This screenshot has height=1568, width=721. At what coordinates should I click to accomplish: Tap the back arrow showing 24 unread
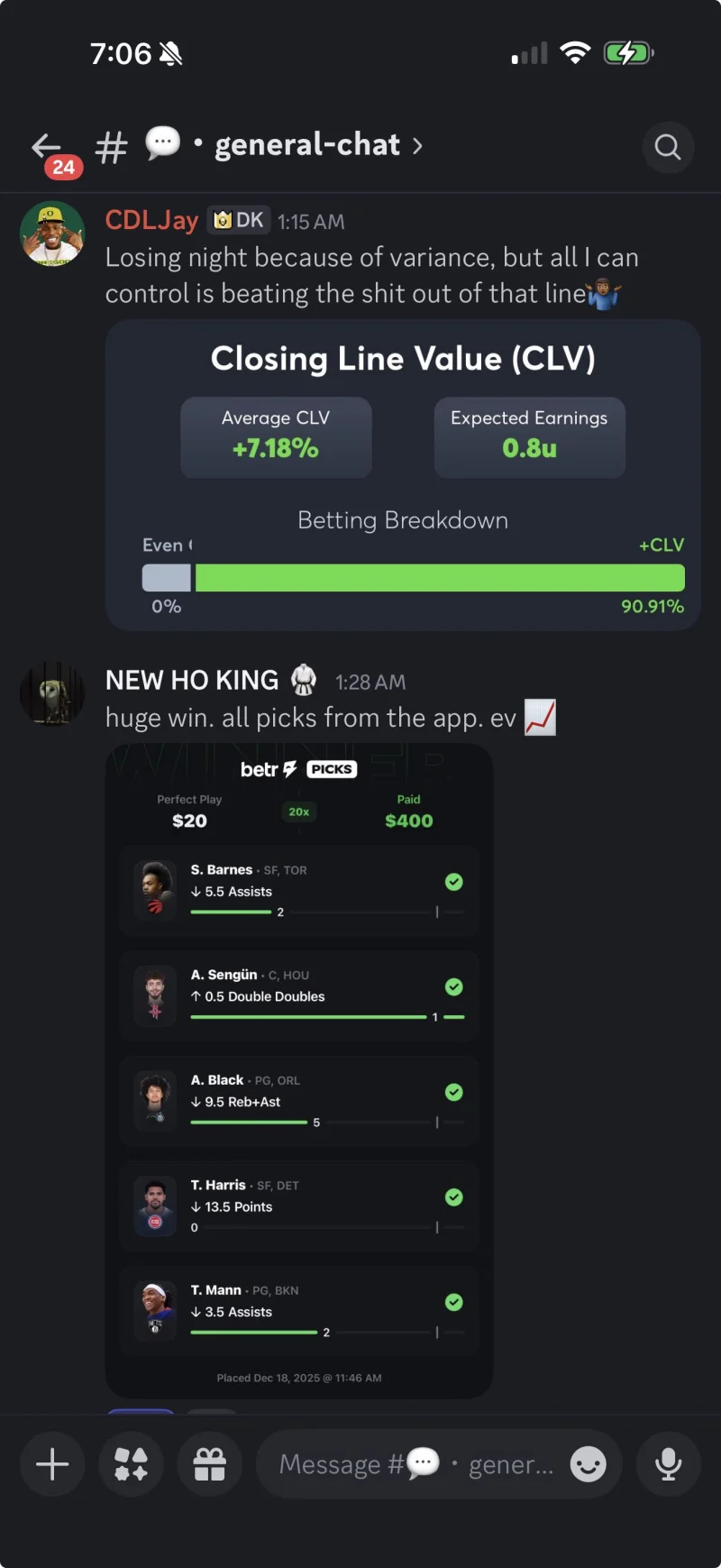point(47,147)
